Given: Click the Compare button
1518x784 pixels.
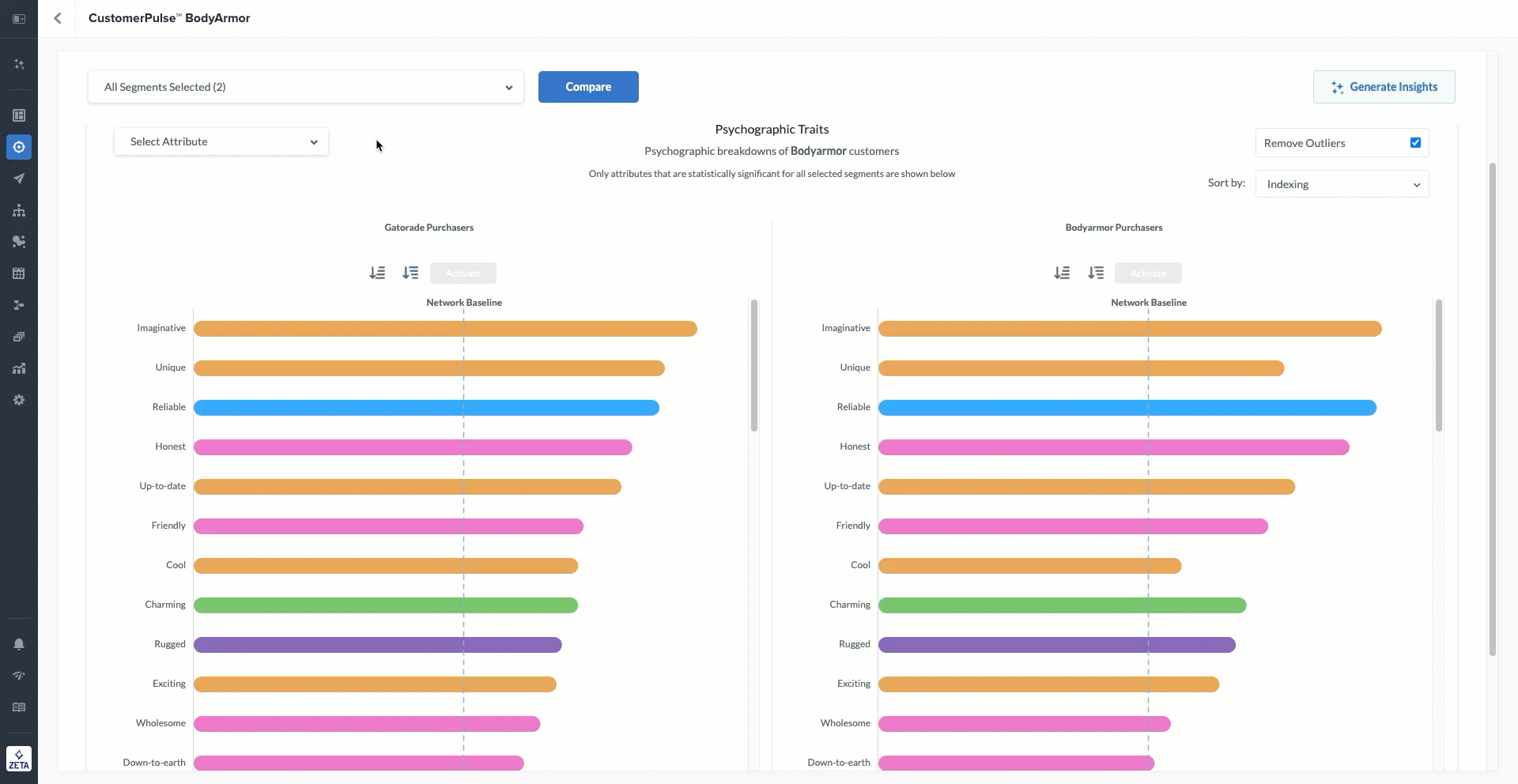Looking at the screenshot, I should (x=588, y=87).
